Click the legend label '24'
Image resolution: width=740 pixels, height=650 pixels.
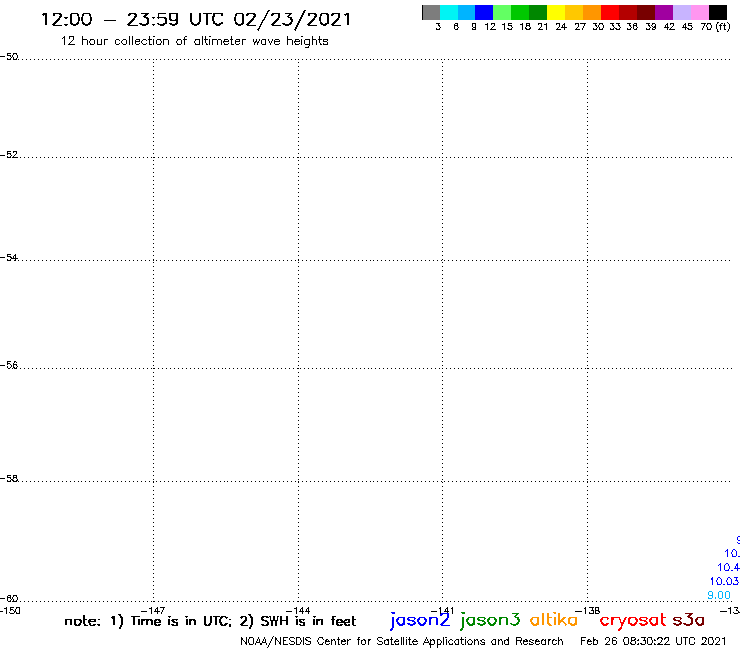coord(561,27)
